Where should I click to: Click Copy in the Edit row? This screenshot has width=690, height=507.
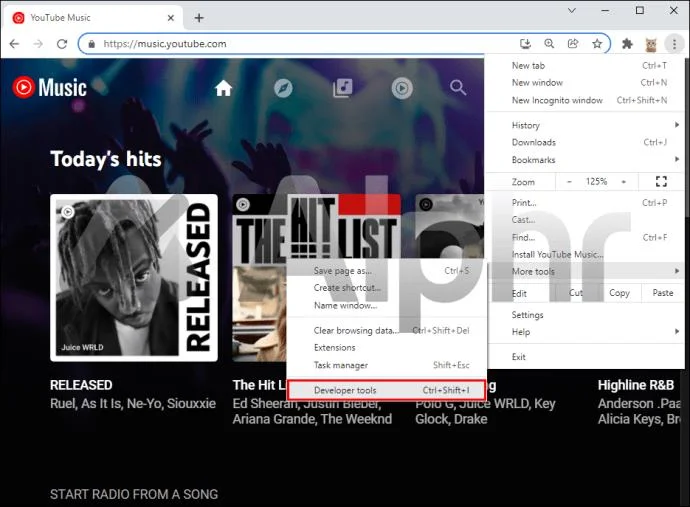tap(619, 293)
